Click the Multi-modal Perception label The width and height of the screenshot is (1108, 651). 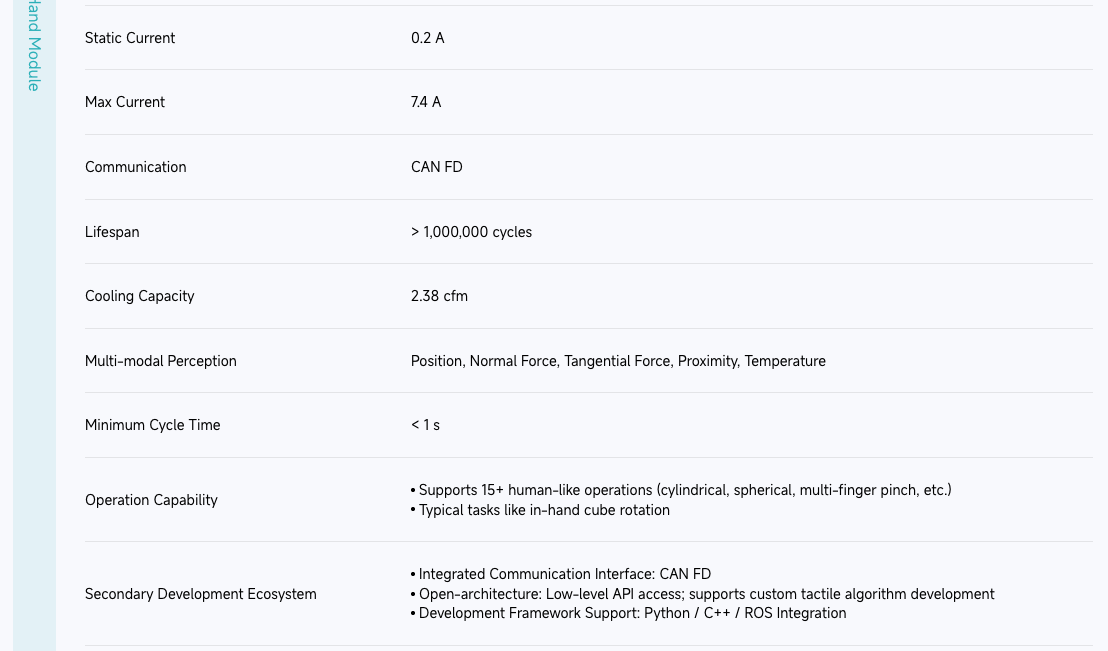(x=161, y=361)
